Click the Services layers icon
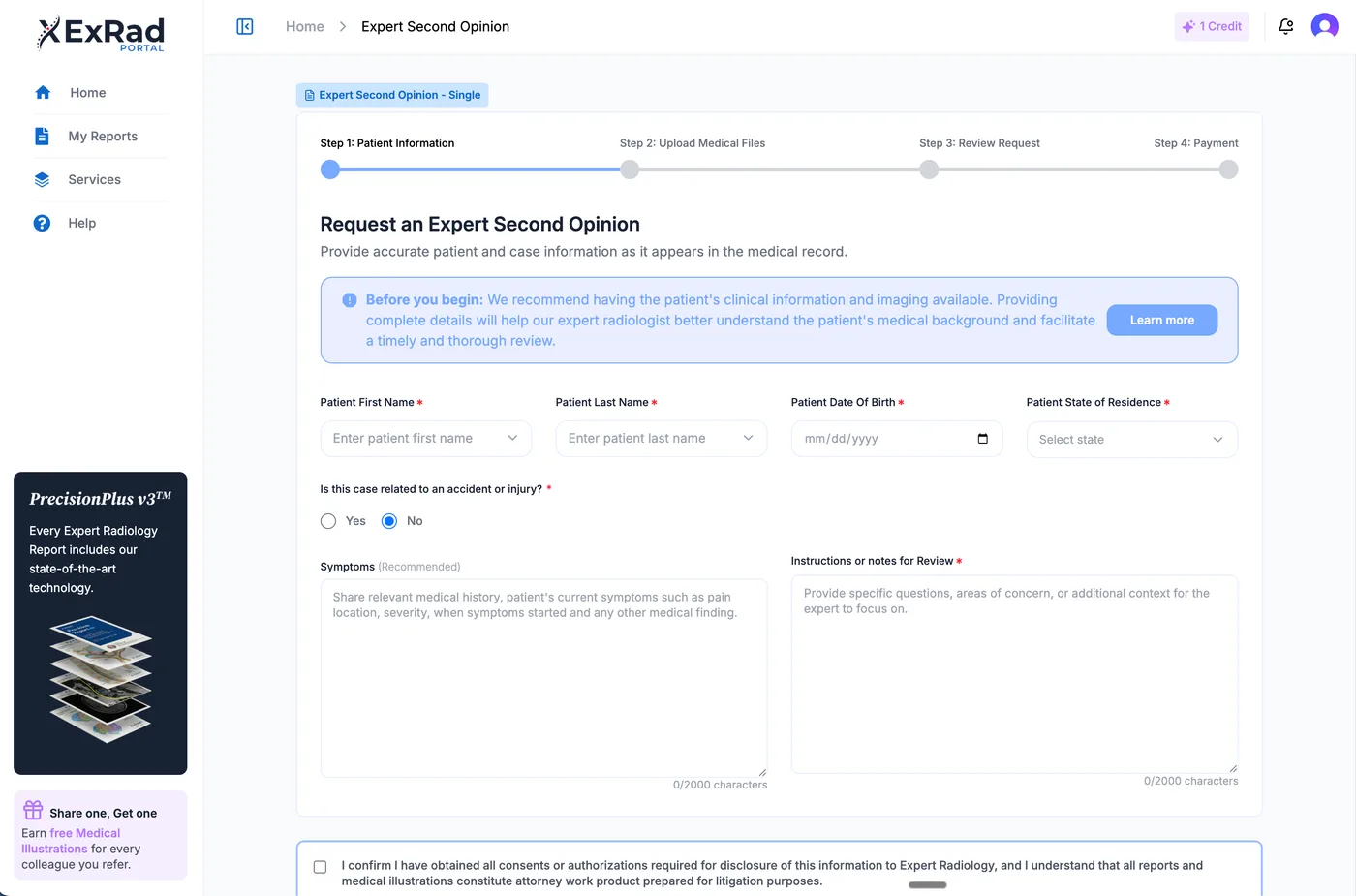This screenshot has width=1356, height=896. coord(42,180)
